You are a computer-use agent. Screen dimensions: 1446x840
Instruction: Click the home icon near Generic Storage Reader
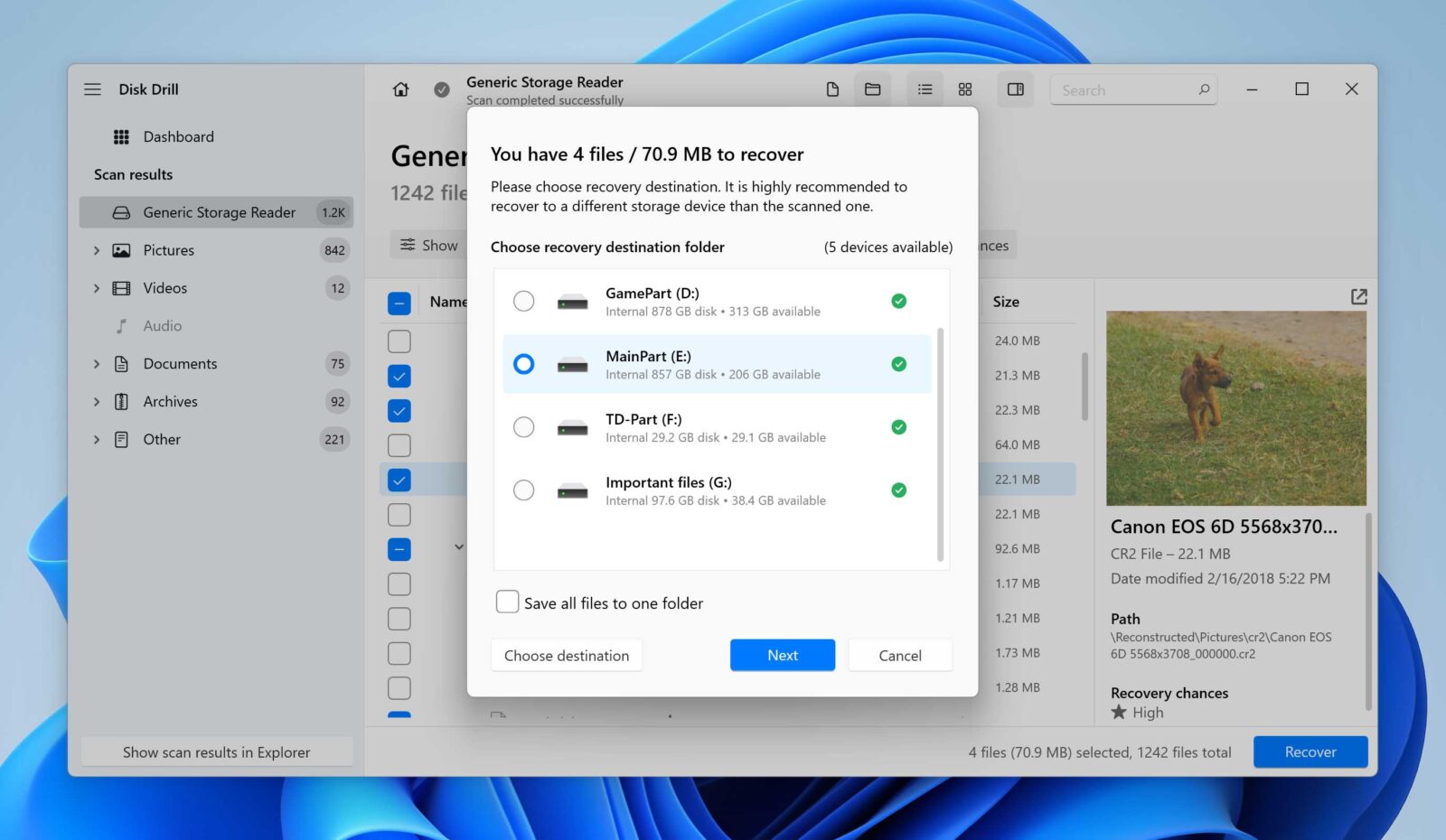click(399, 89)
